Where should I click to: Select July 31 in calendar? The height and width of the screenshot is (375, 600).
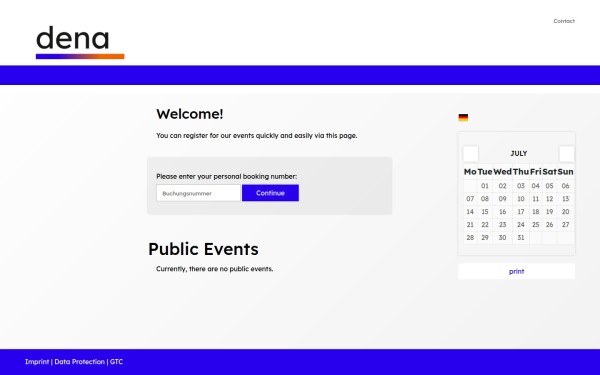[x=521, y=238]
